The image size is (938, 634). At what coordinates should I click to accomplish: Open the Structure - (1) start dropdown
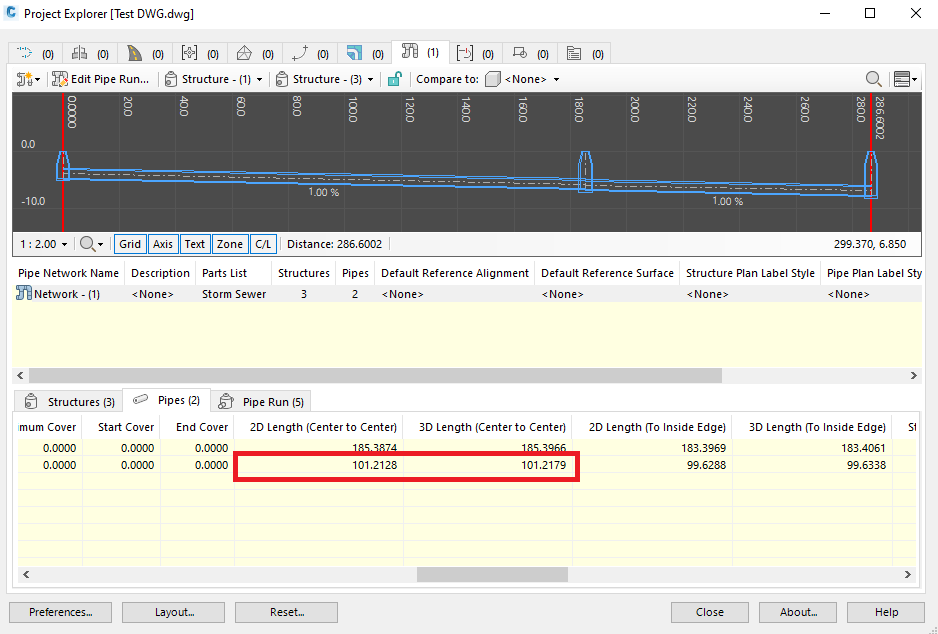coord(214,79)
